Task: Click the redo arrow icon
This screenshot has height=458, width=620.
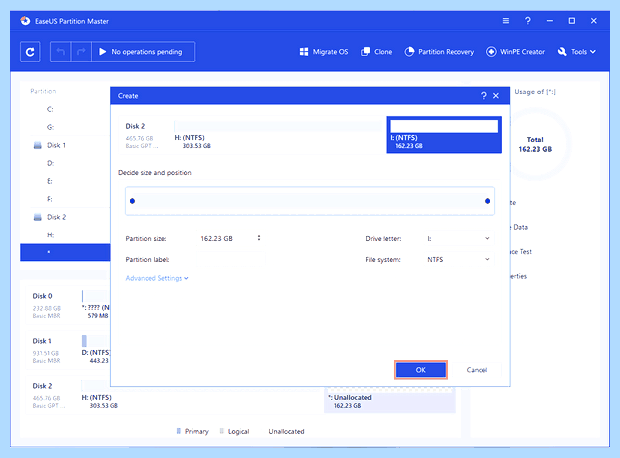Action: [x=81, y=52]
